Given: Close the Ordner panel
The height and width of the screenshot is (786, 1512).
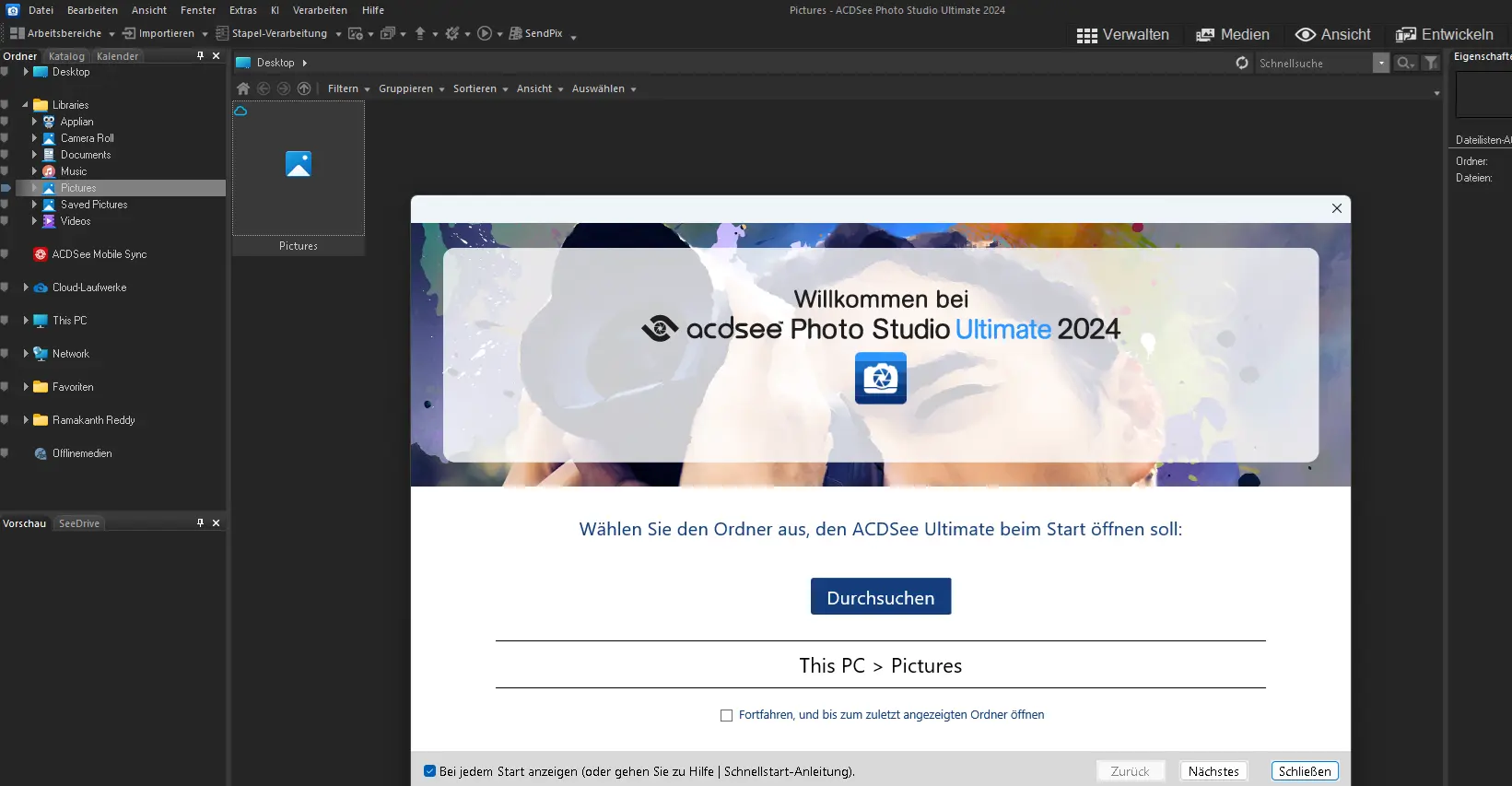Looking at the screenshot, I should pos(217,56).
